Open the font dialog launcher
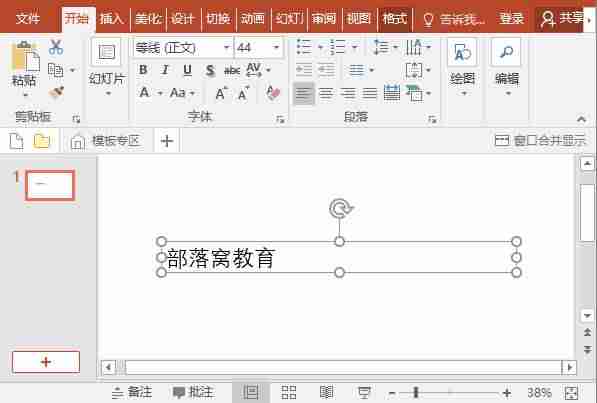The width and height of the screenshot is (597, 403). [280, 120]
